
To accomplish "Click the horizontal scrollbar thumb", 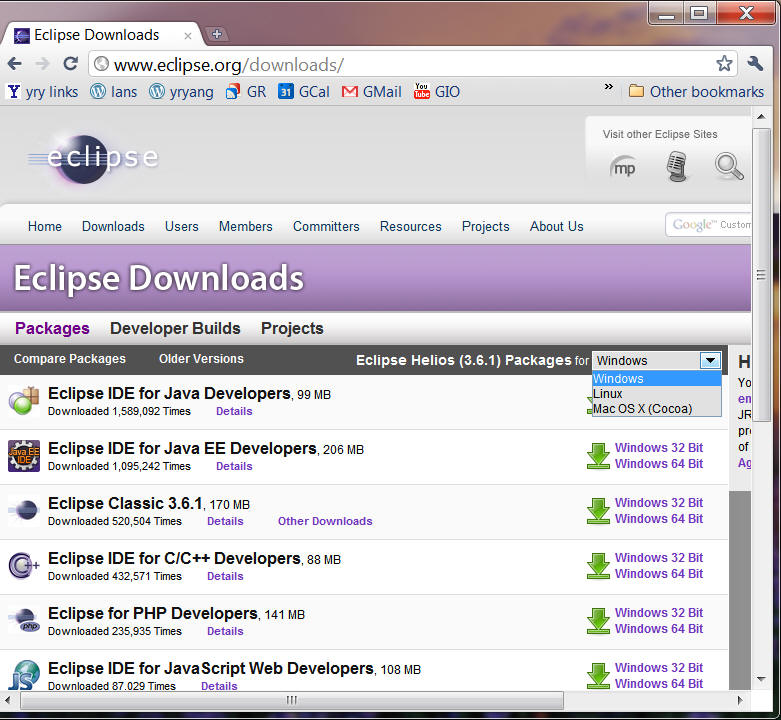I will coord(292,700).
